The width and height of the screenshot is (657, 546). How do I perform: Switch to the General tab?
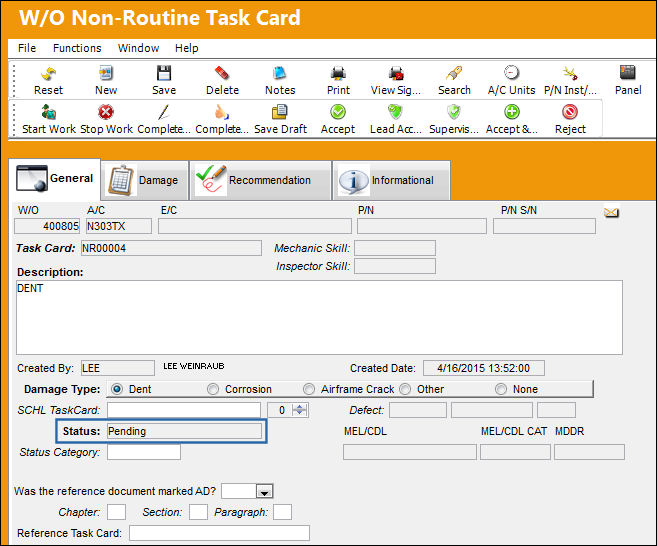(55, 179)
